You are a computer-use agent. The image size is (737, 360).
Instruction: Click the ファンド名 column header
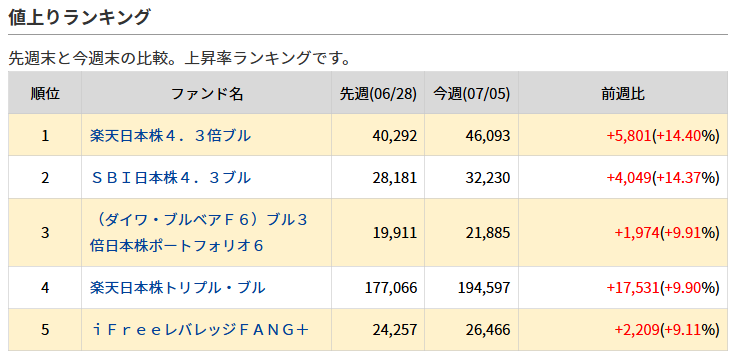(x=206, y=93)
